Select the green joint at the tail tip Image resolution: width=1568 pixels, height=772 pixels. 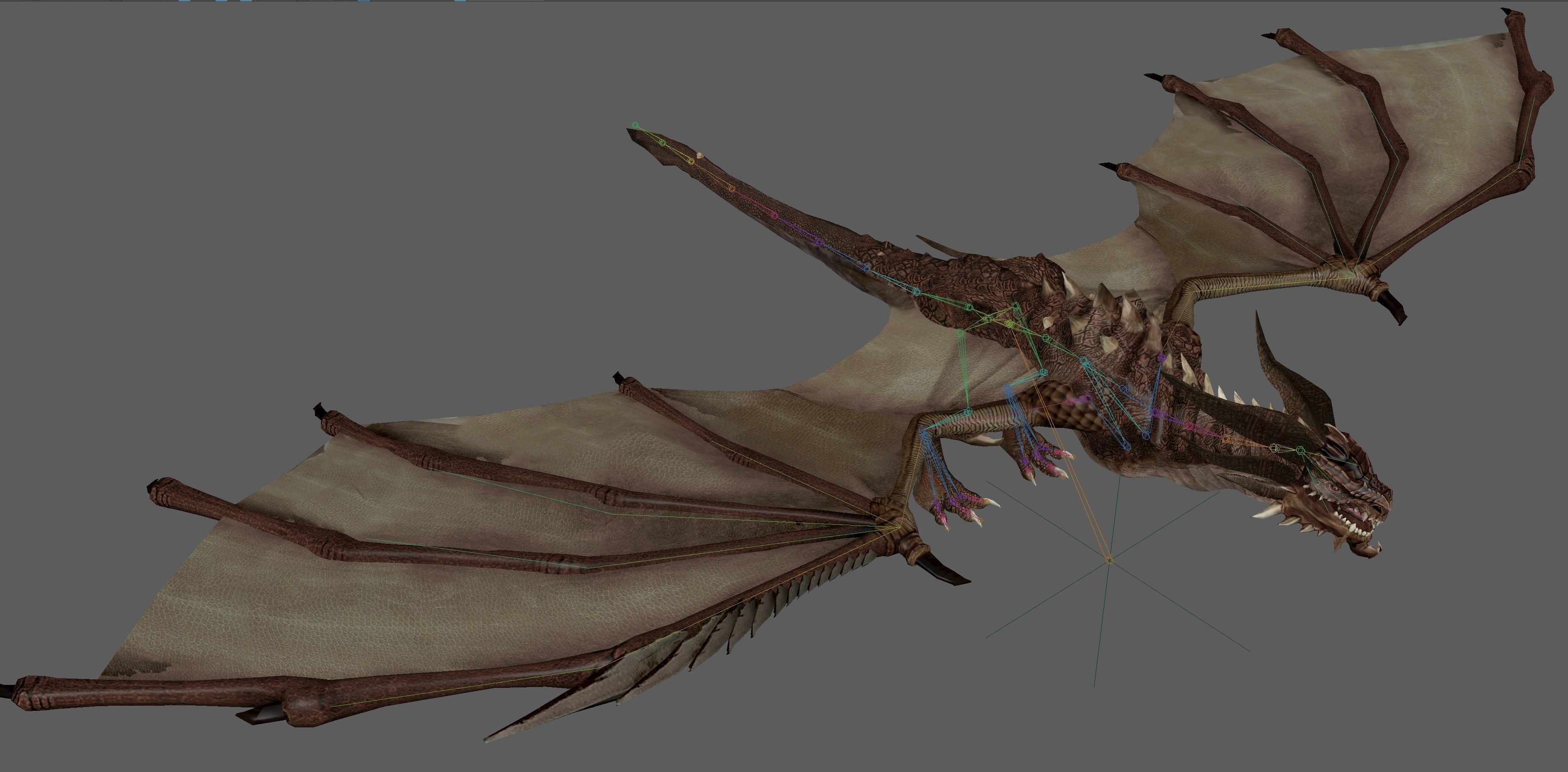(x=635, y=126)
